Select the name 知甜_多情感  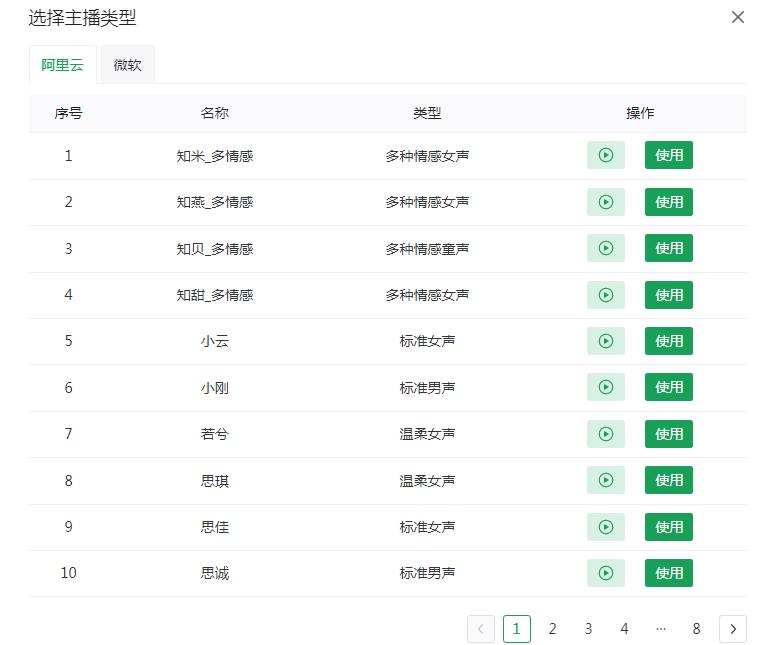pyautogui.click(x=214, y=295)
